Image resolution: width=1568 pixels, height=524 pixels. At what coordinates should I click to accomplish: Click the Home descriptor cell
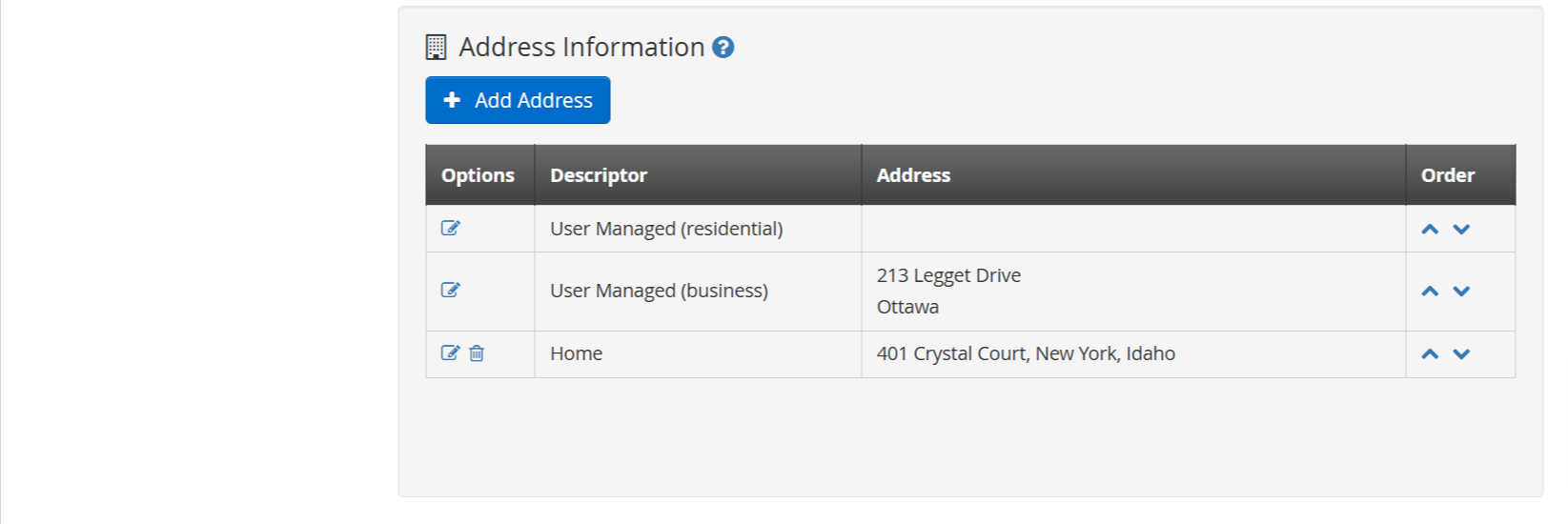coord(698,354)
